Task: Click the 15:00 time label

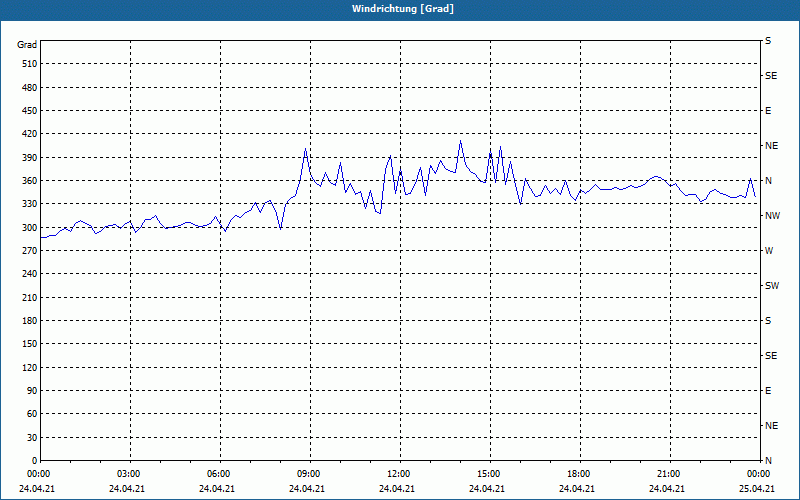Action: (488, 474)
